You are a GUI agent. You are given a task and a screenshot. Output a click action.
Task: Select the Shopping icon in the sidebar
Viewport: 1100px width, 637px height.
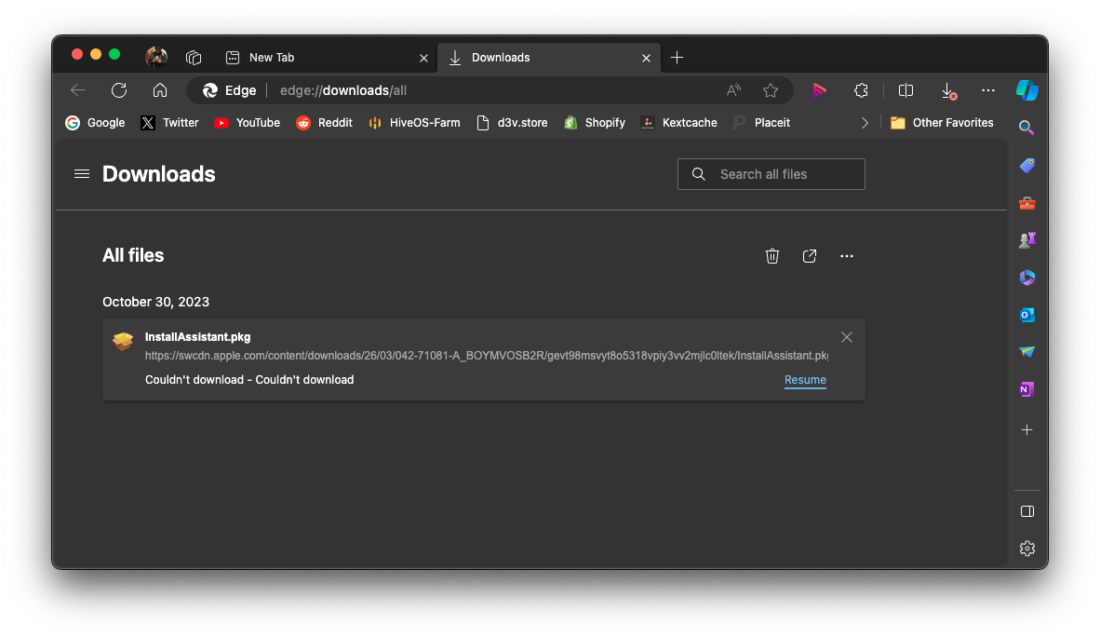(1027, 165)
